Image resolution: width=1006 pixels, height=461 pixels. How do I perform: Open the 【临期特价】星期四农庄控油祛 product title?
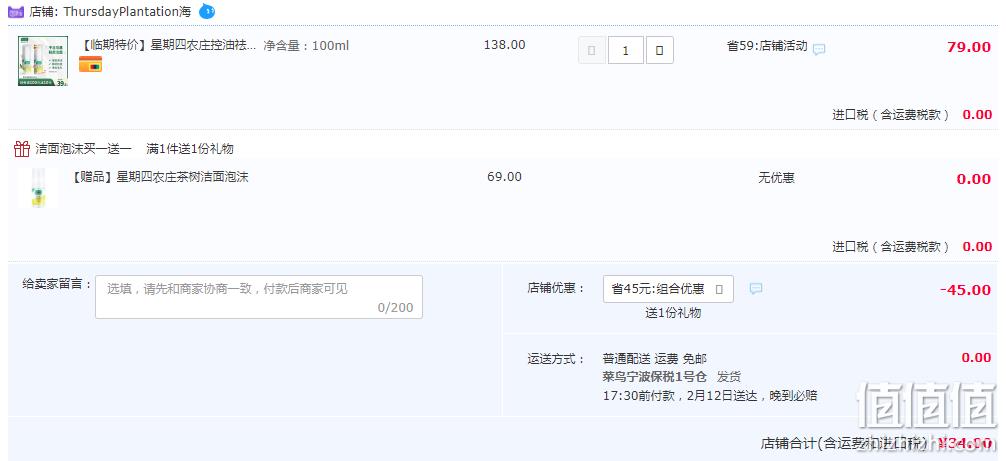click(x=167, y=46)
